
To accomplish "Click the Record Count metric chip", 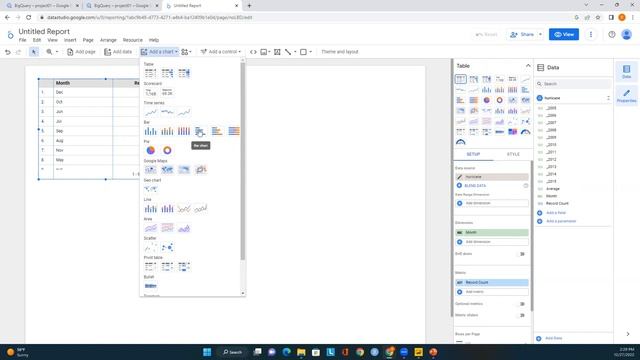I will coord(492,282).
